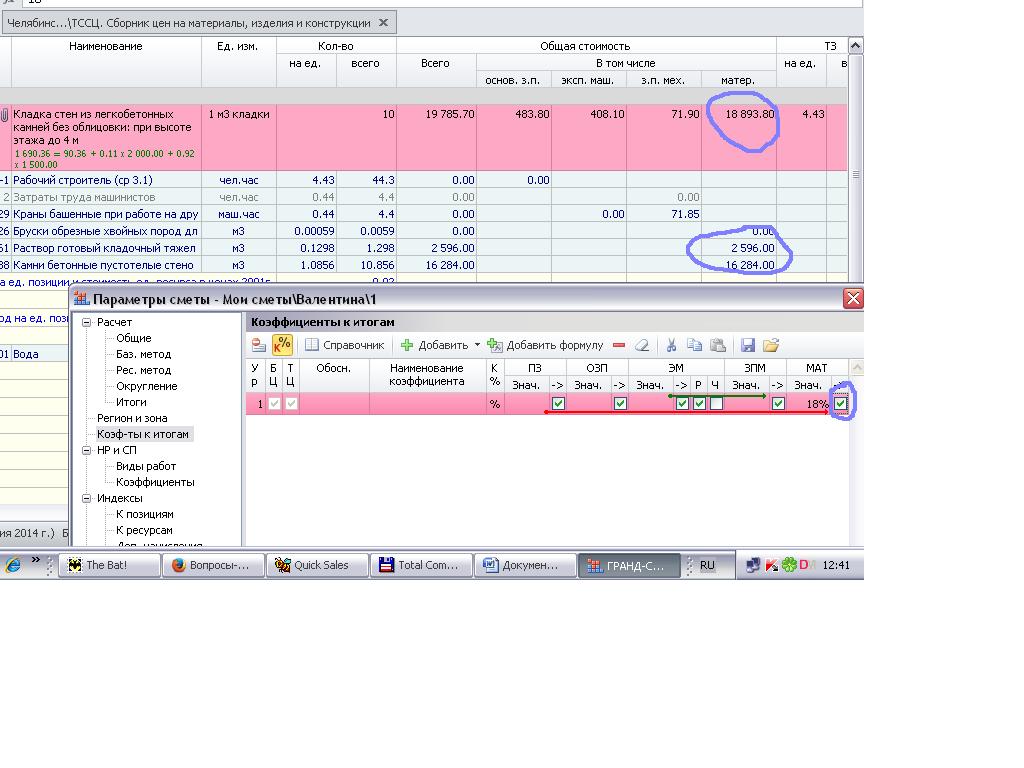Click the eraser clear icon
1024x768 pixels.
tap(642, 345)
